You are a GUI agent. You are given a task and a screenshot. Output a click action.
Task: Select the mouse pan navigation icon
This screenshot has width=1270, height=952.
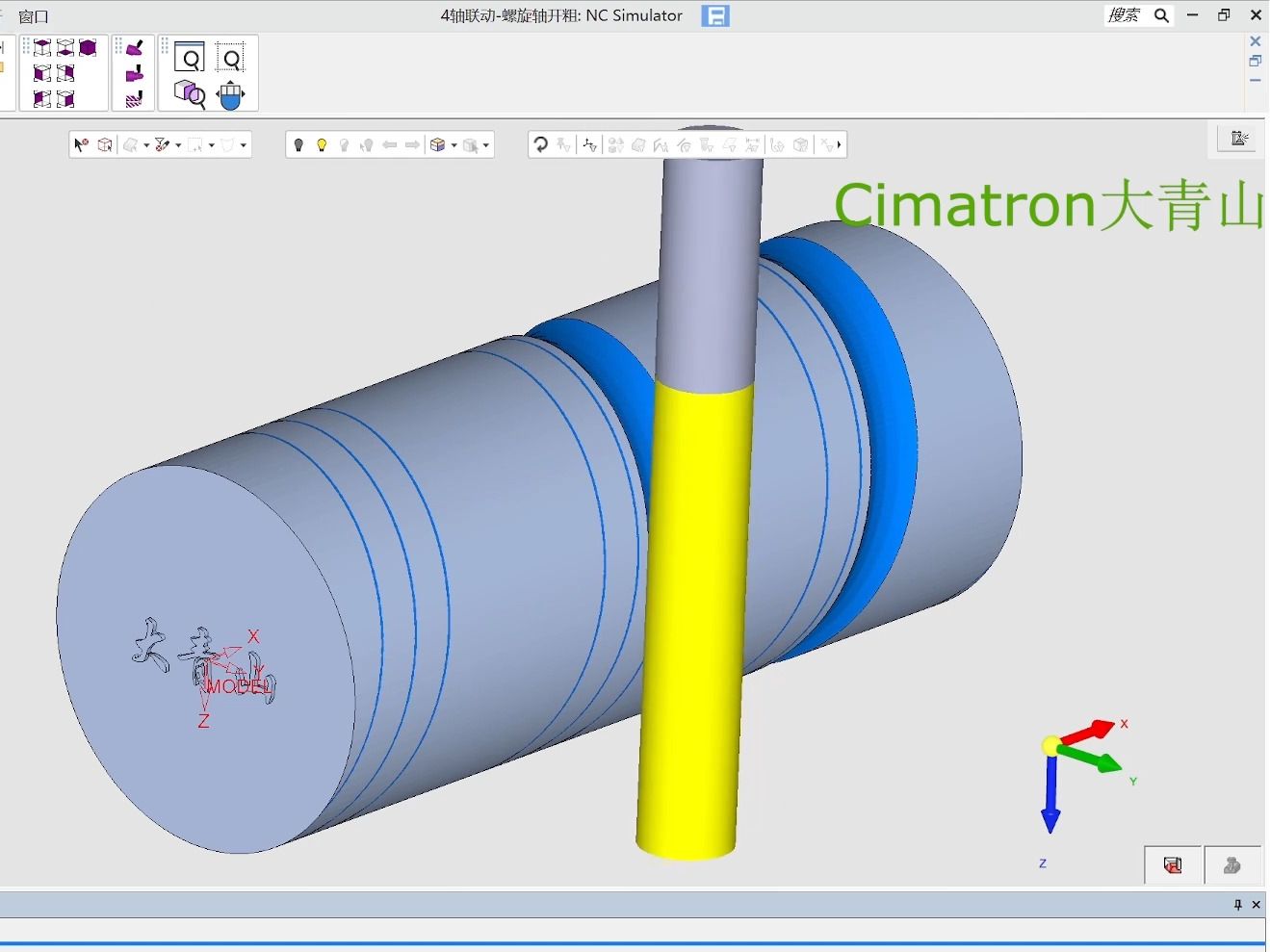pos(231,94)
